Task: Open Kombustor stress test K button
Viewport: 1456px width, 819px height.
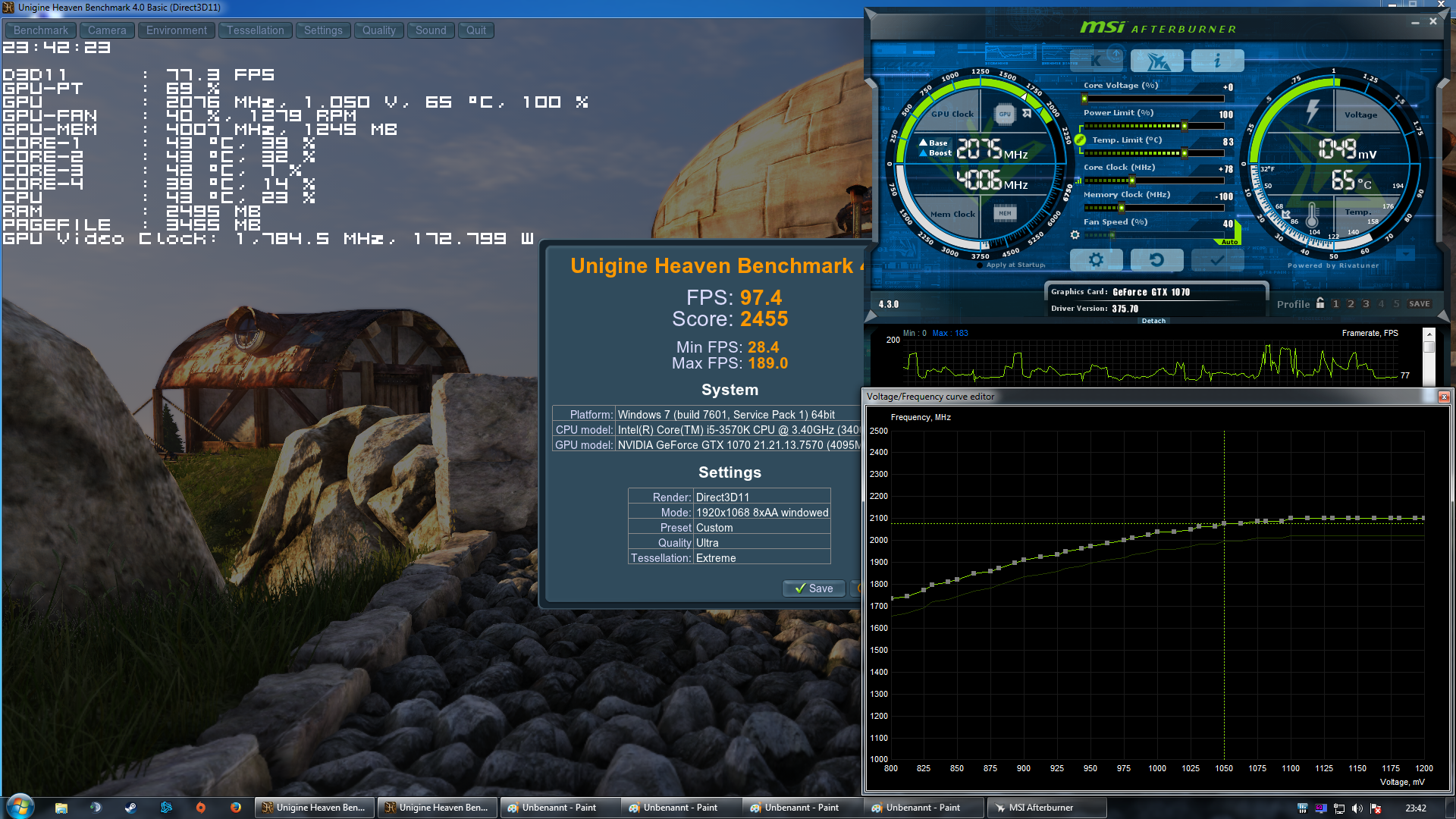Action: click(x=1096, y=61)
